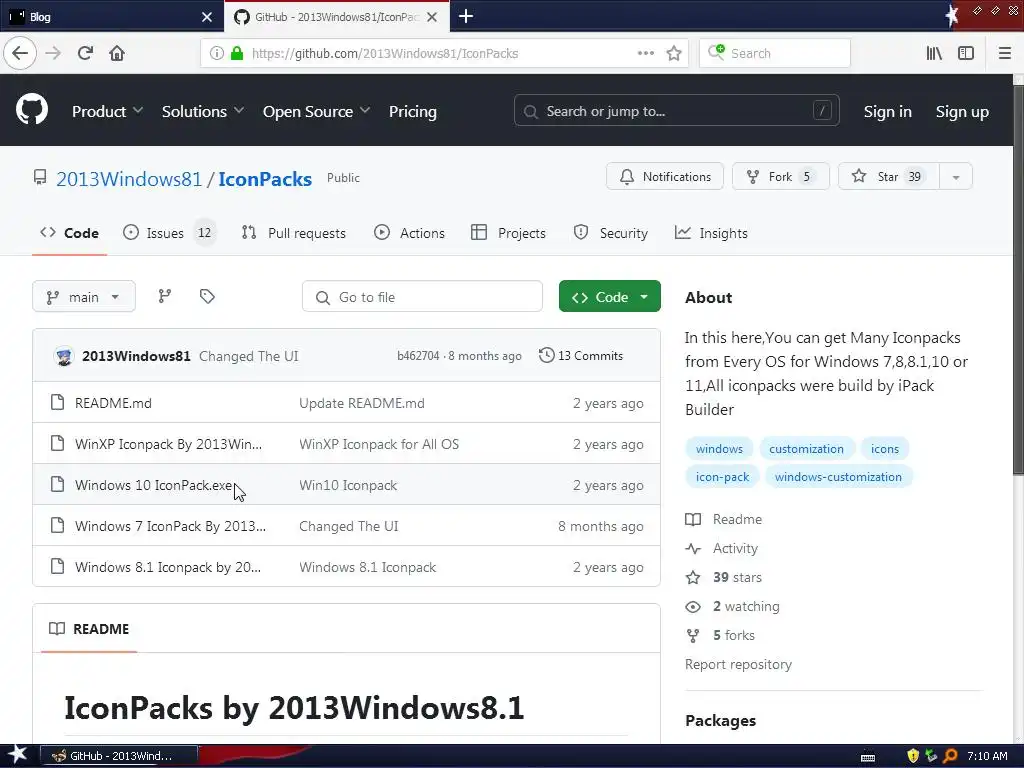1024x768 pixels.
Task: Switch to the Pull requests tab
Action: point(293,233)
